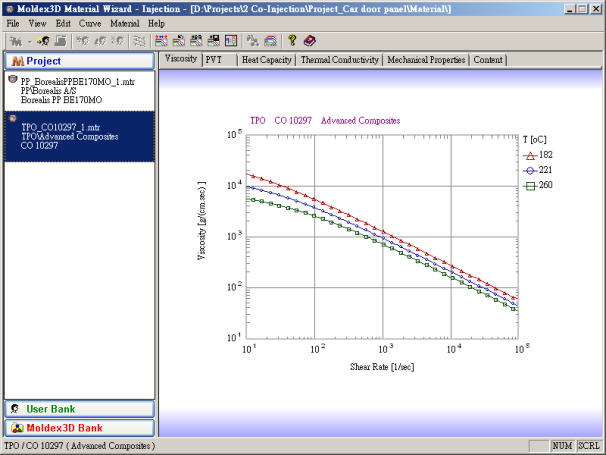Click the chart title 'TPO CO 10297 Advanced Composites'

coord(325,121)
